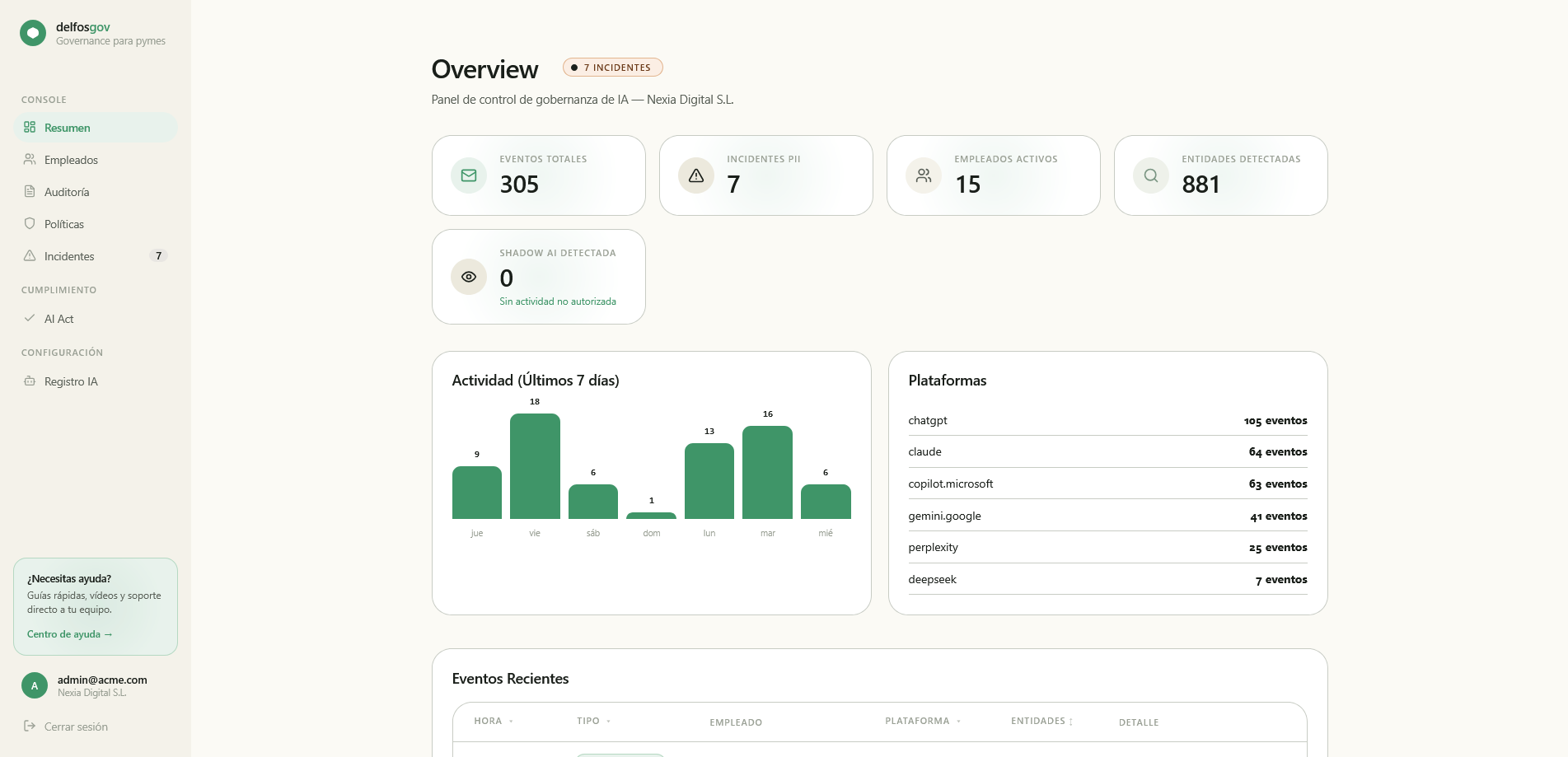Go to the Auditoría page
The height and width of the screenshot is (757, 1568).
(x=96, y=192)
